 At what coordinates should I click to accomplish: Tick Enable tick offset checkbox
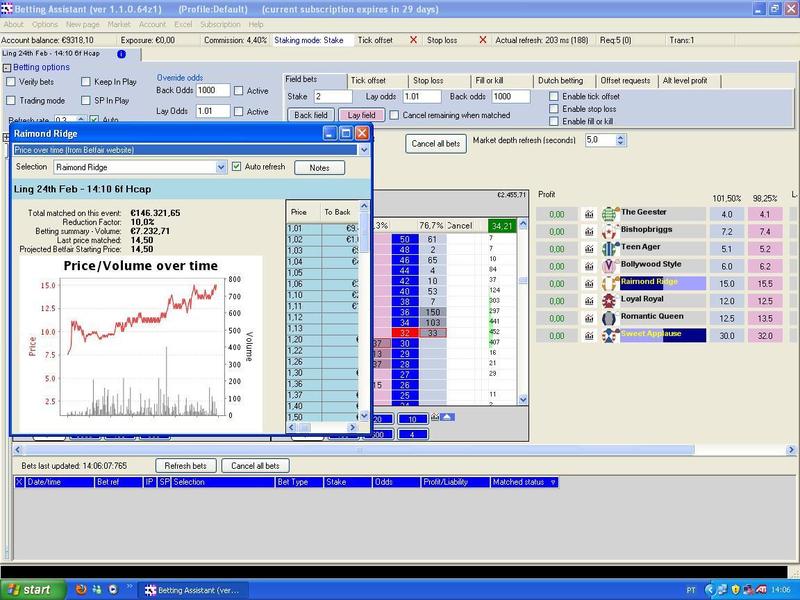[x=554, y=96]
